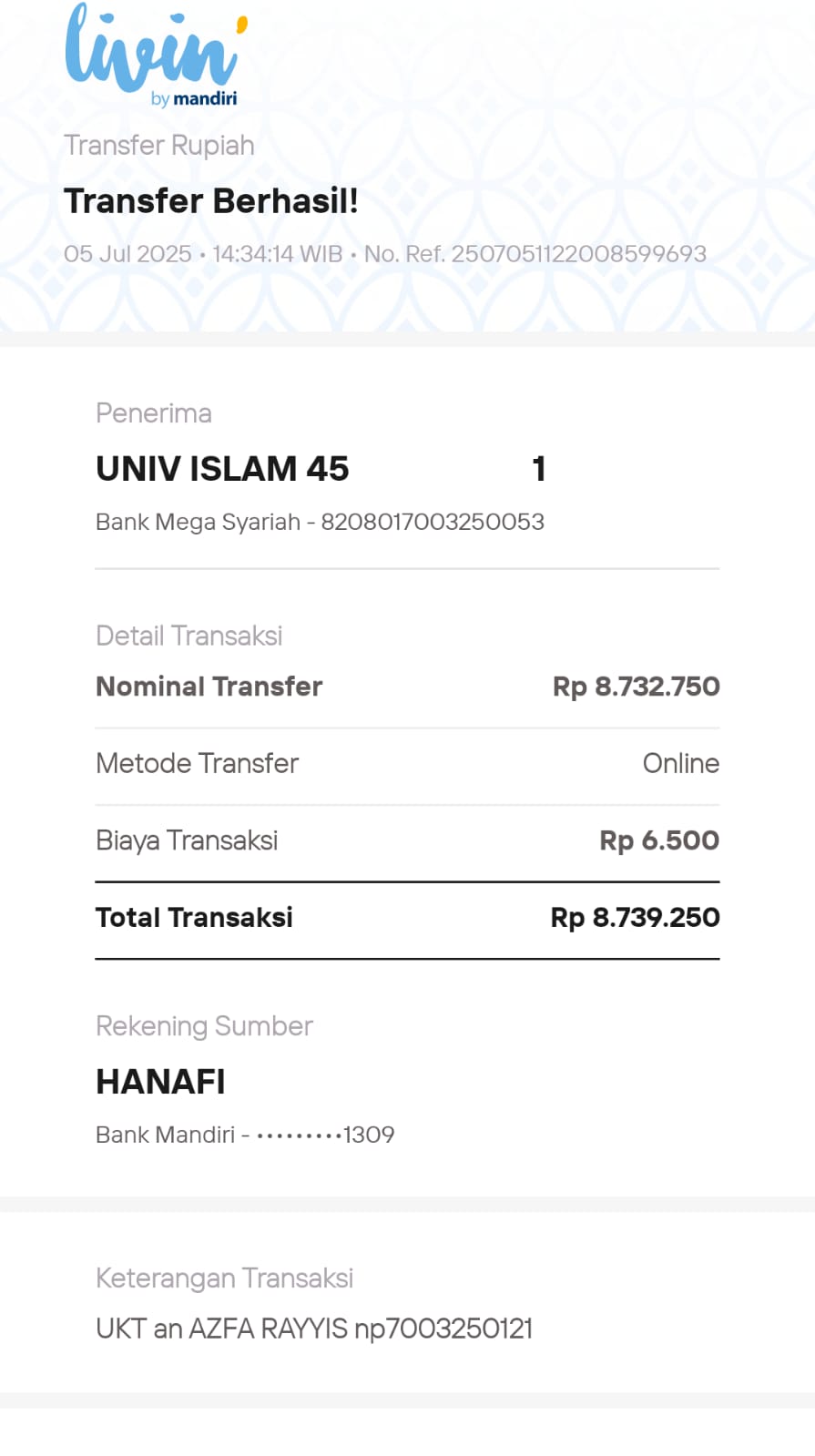Click the Penerima section label
This screenshot has height=1456, width=815.
pyautogui.click(x=154, y=413)
